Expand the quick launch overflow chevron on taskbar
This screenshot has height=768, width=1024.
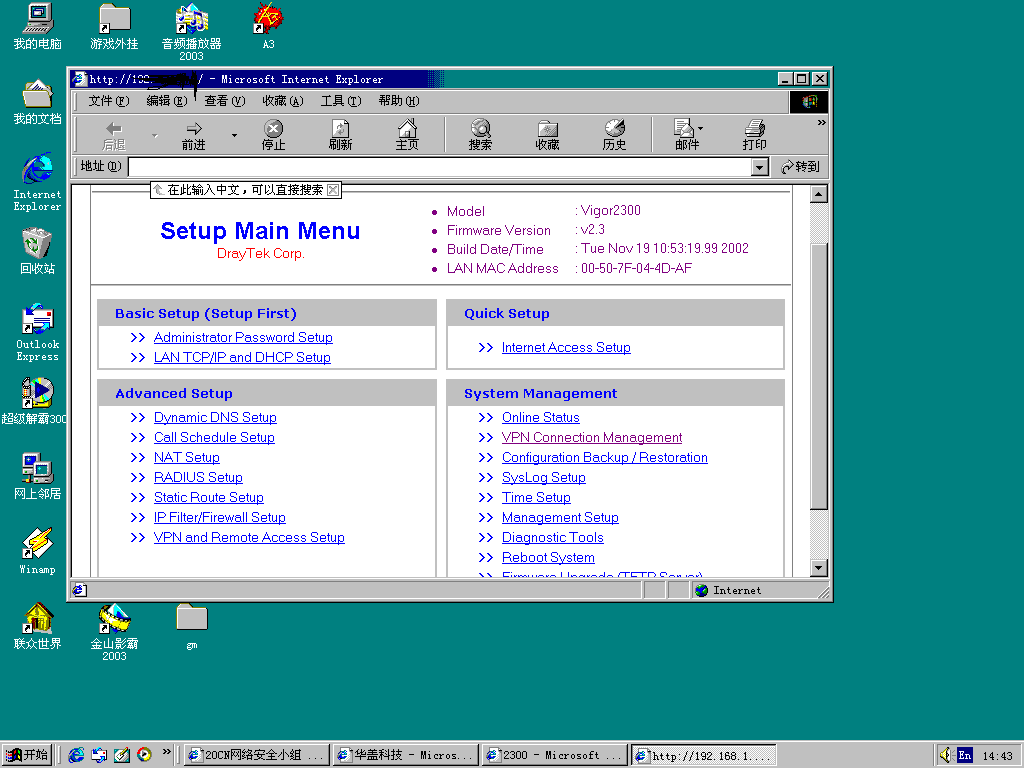167,752
